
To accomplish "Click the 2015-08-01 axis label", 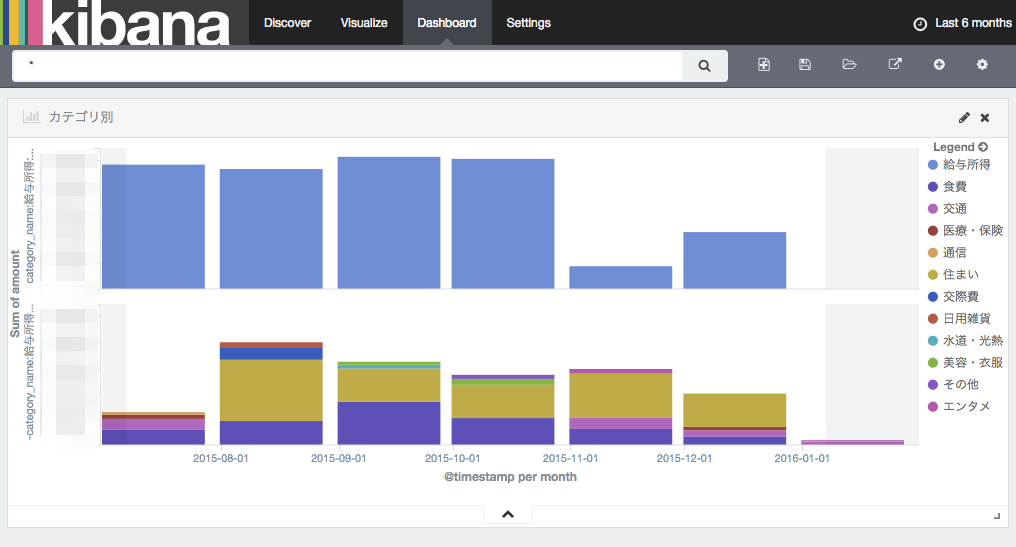I will (x=220, y=458).
